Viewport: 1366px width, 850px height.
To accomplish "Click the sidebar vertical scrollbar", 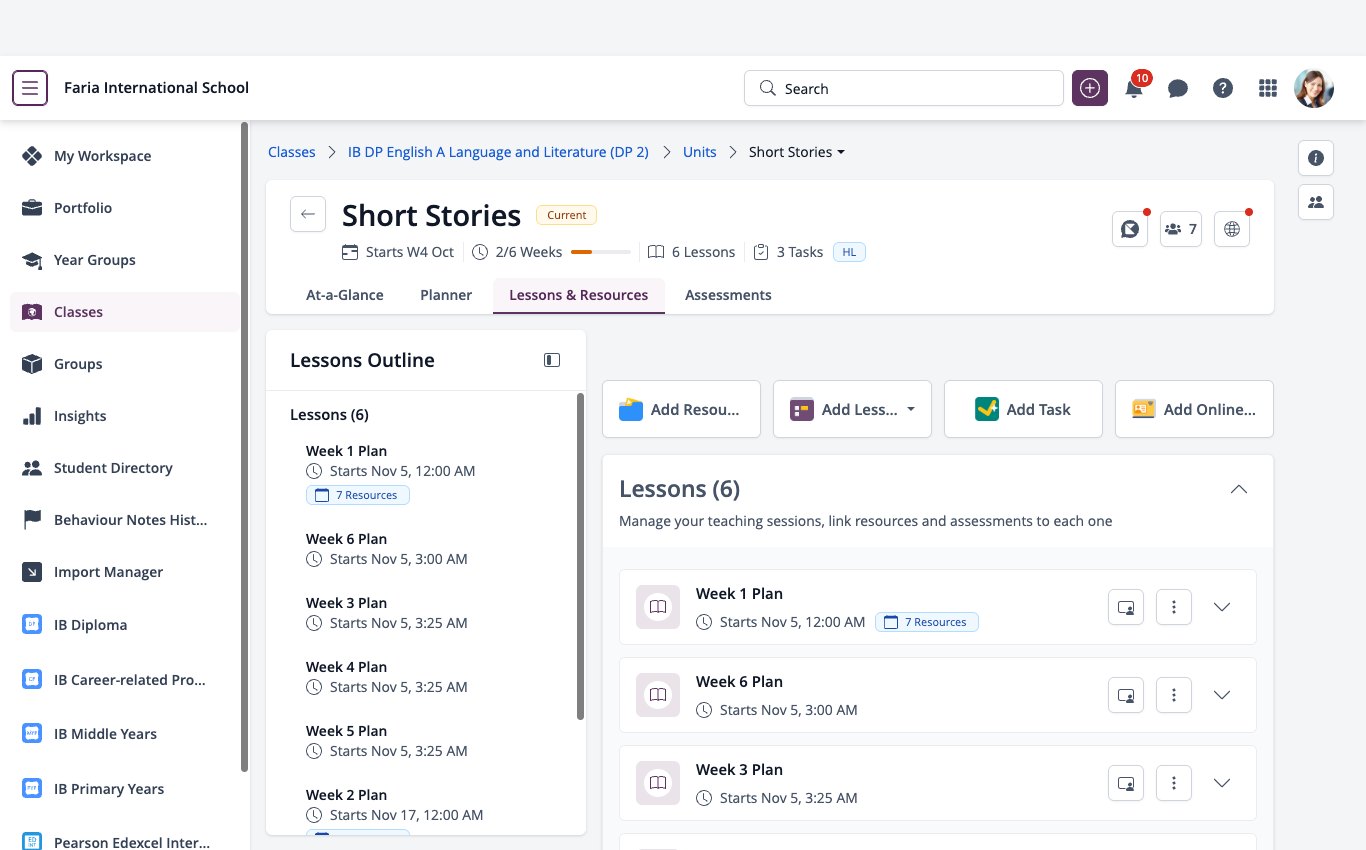I will [245, 447].
